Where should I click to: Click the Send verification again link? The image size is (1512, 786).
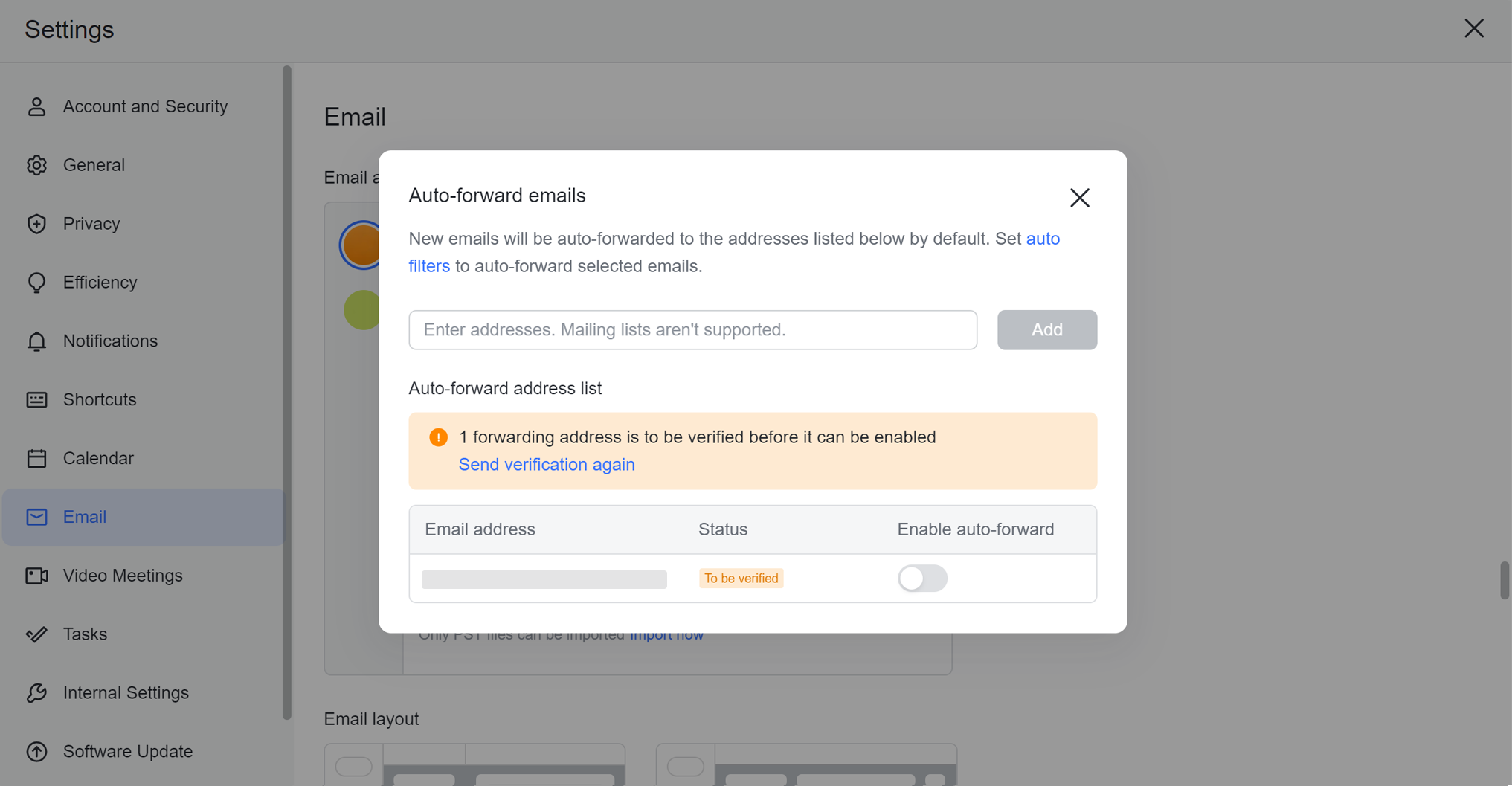547,464
